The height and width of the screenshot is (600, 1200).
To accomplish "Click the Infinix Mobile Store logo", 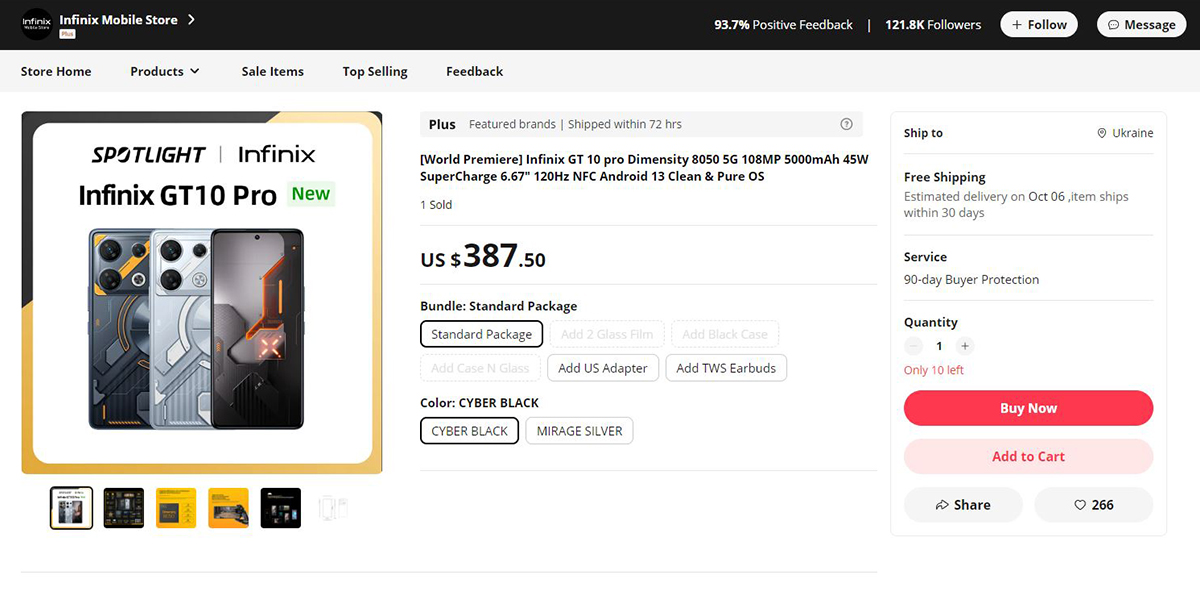I will tap(37, 24).
